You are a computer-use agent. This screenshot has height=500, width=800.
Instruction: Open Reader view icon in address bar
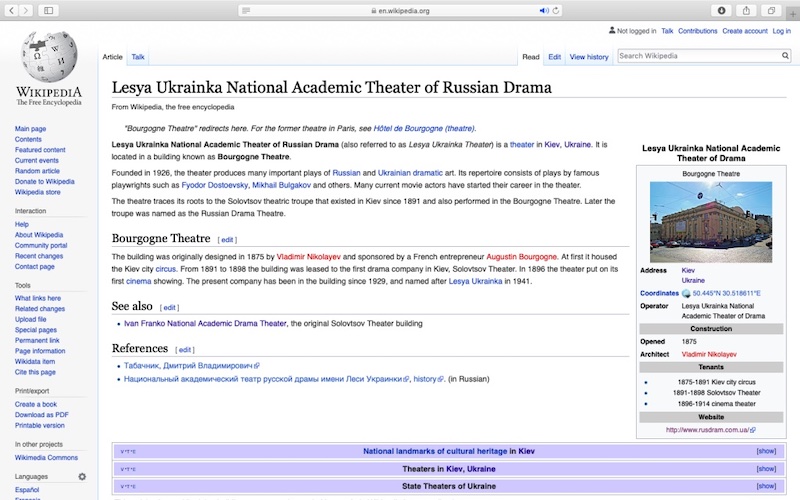[x=246, y=10]
